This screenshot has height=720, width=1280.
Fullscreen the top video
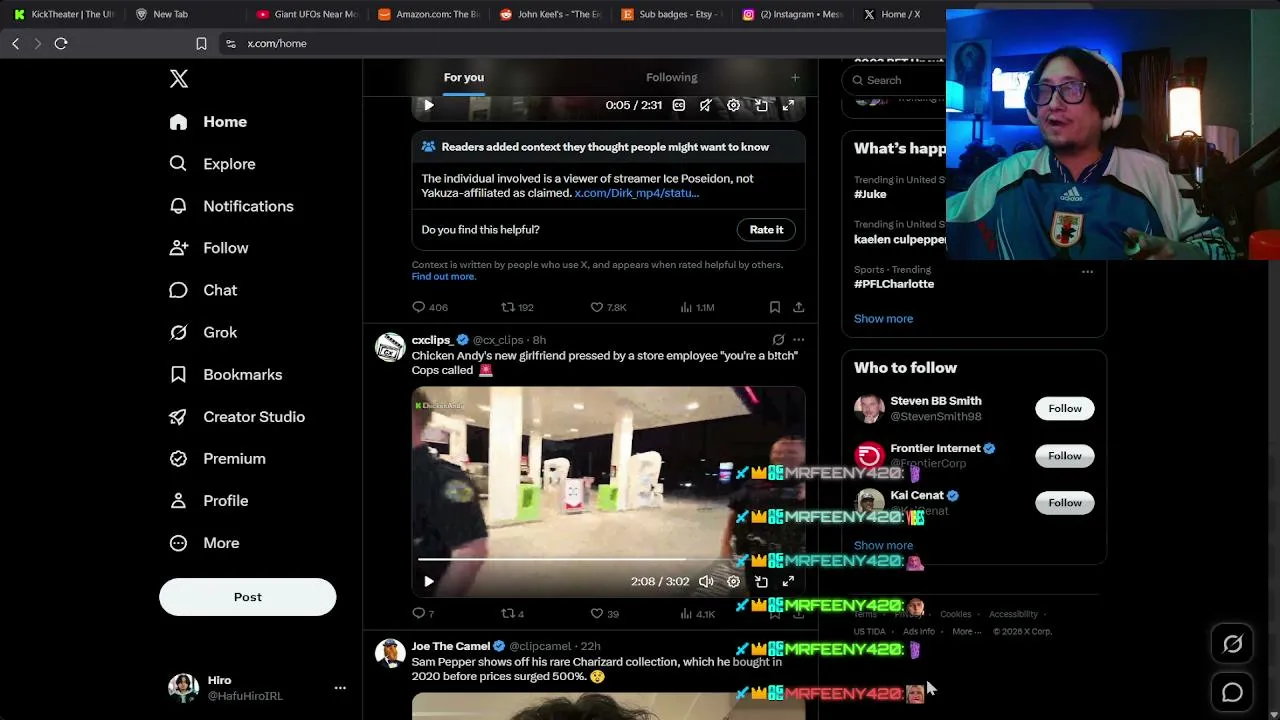(x=788, y=105)
